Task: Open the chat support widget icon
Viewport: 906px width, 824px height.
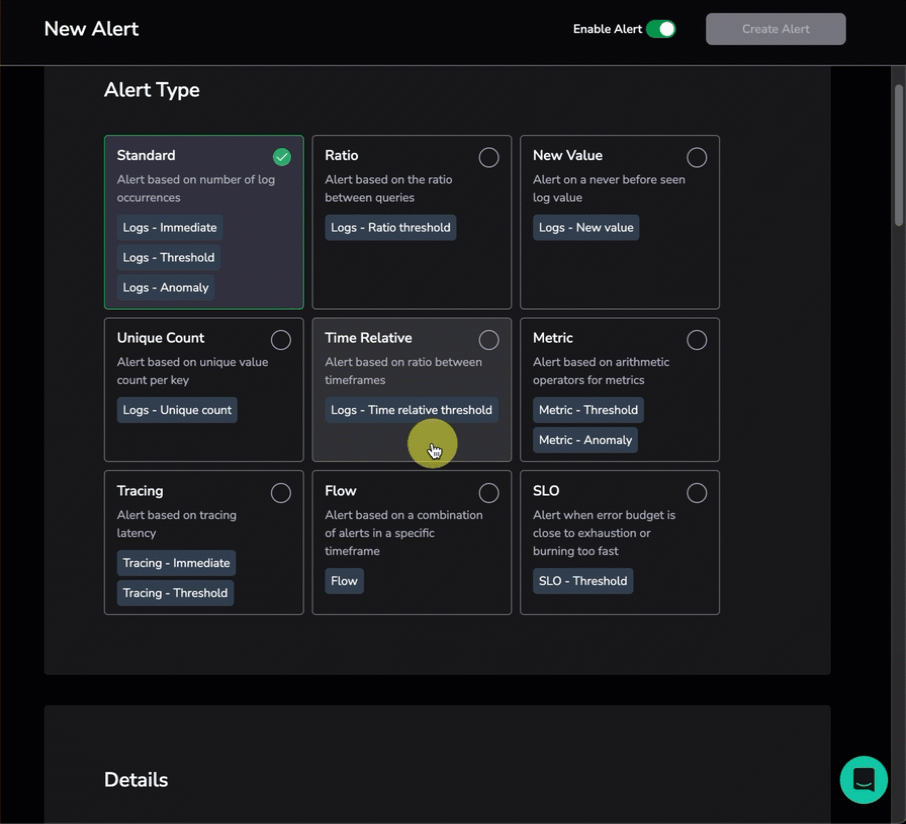Action: click(x=864, y=779)
